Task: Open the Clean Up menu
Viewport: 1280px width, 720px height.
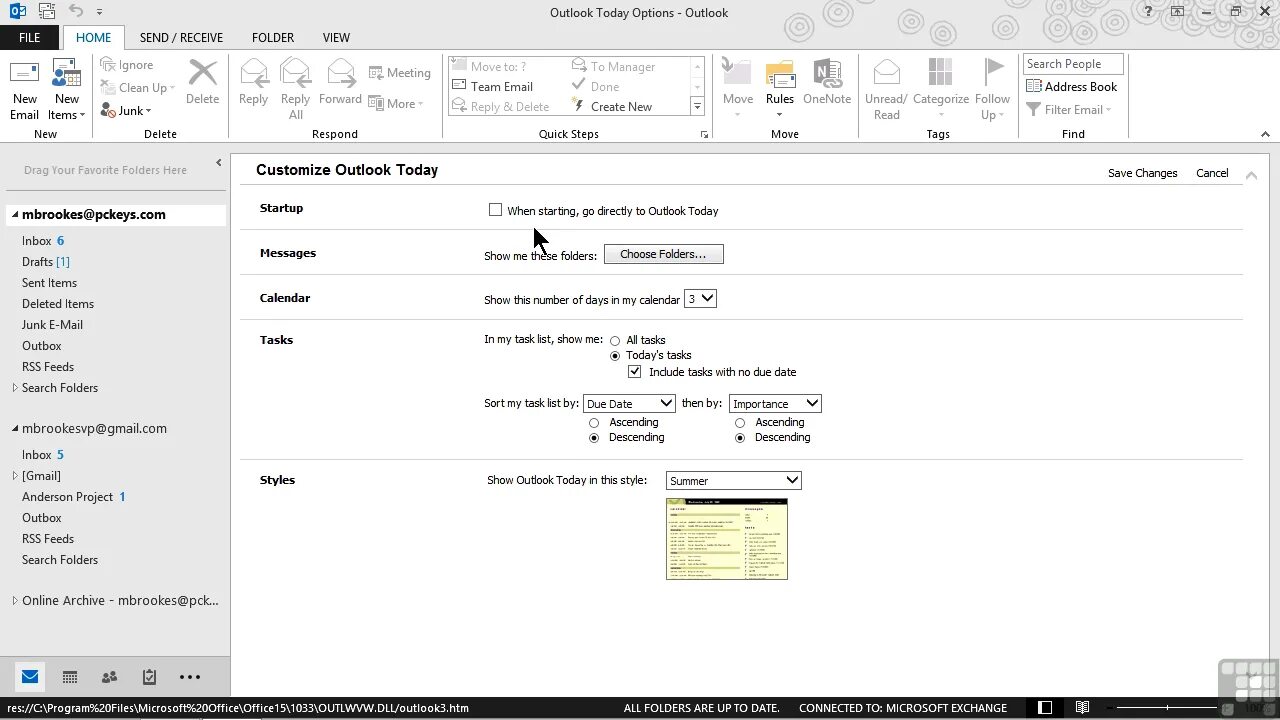Action: click(138, 88)
